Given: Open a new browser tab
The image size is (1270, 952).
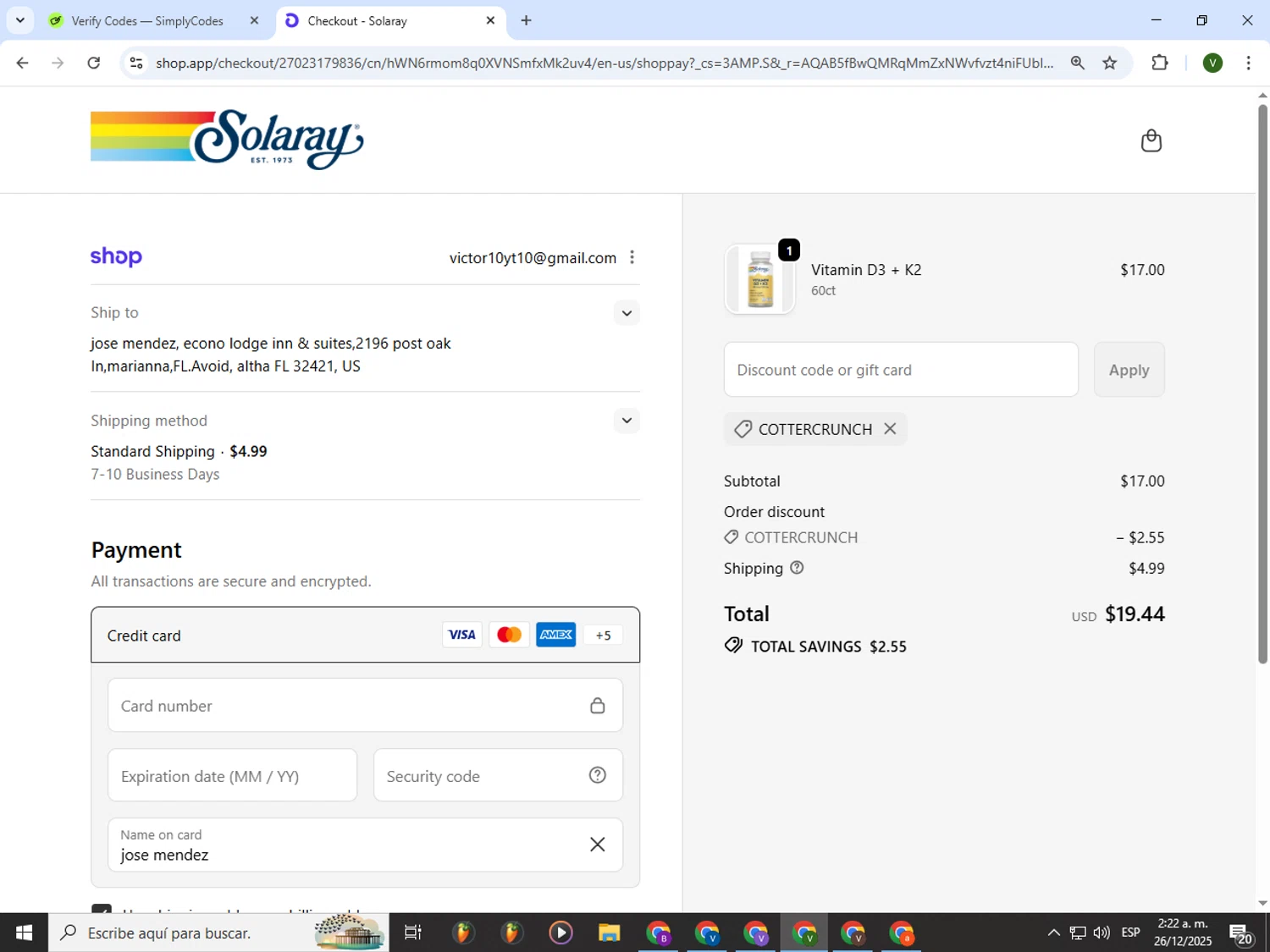Looking at the screenshot, I should (527, 20).
